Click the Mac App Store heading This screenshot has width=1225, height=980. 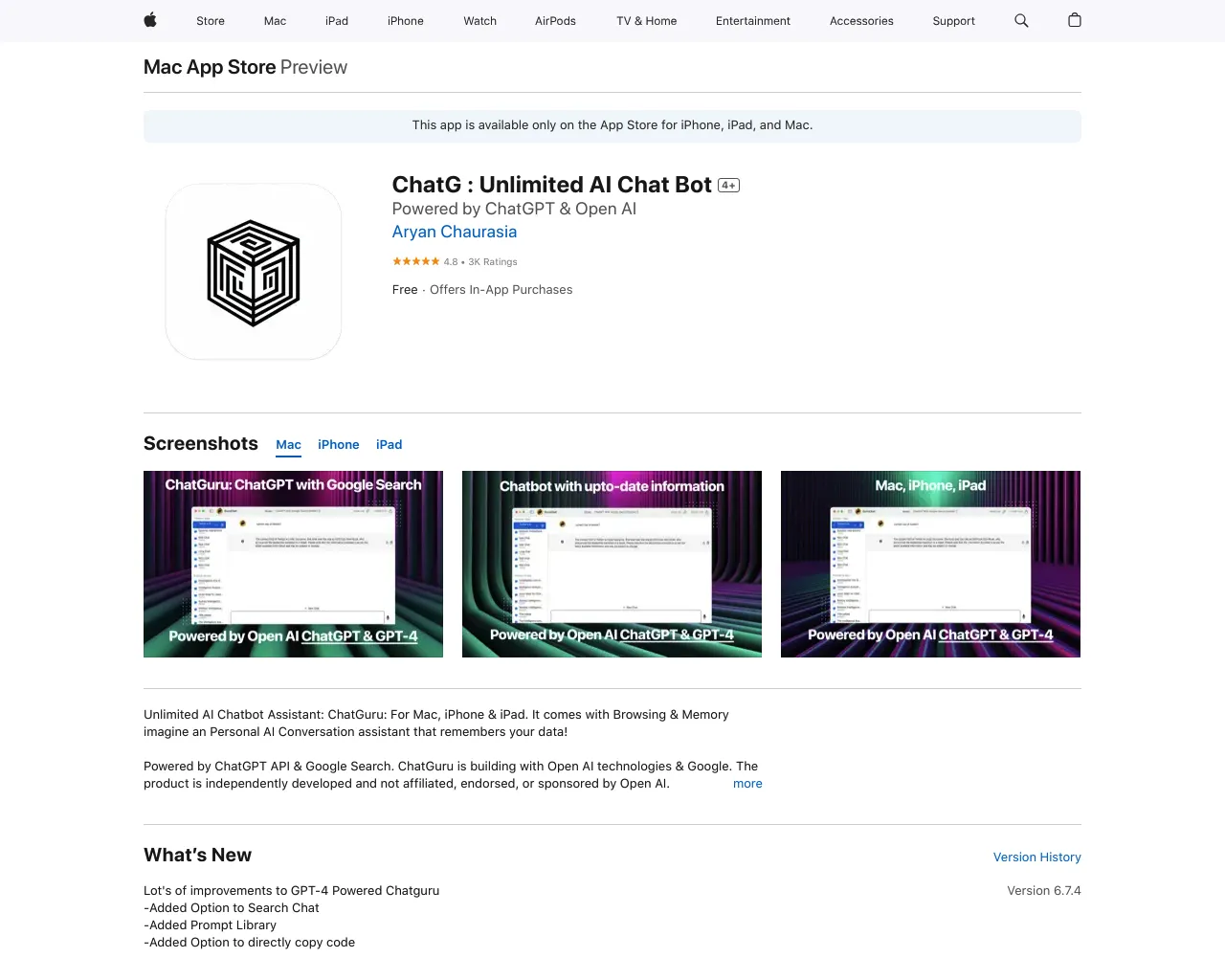click(x=209, y=67)
